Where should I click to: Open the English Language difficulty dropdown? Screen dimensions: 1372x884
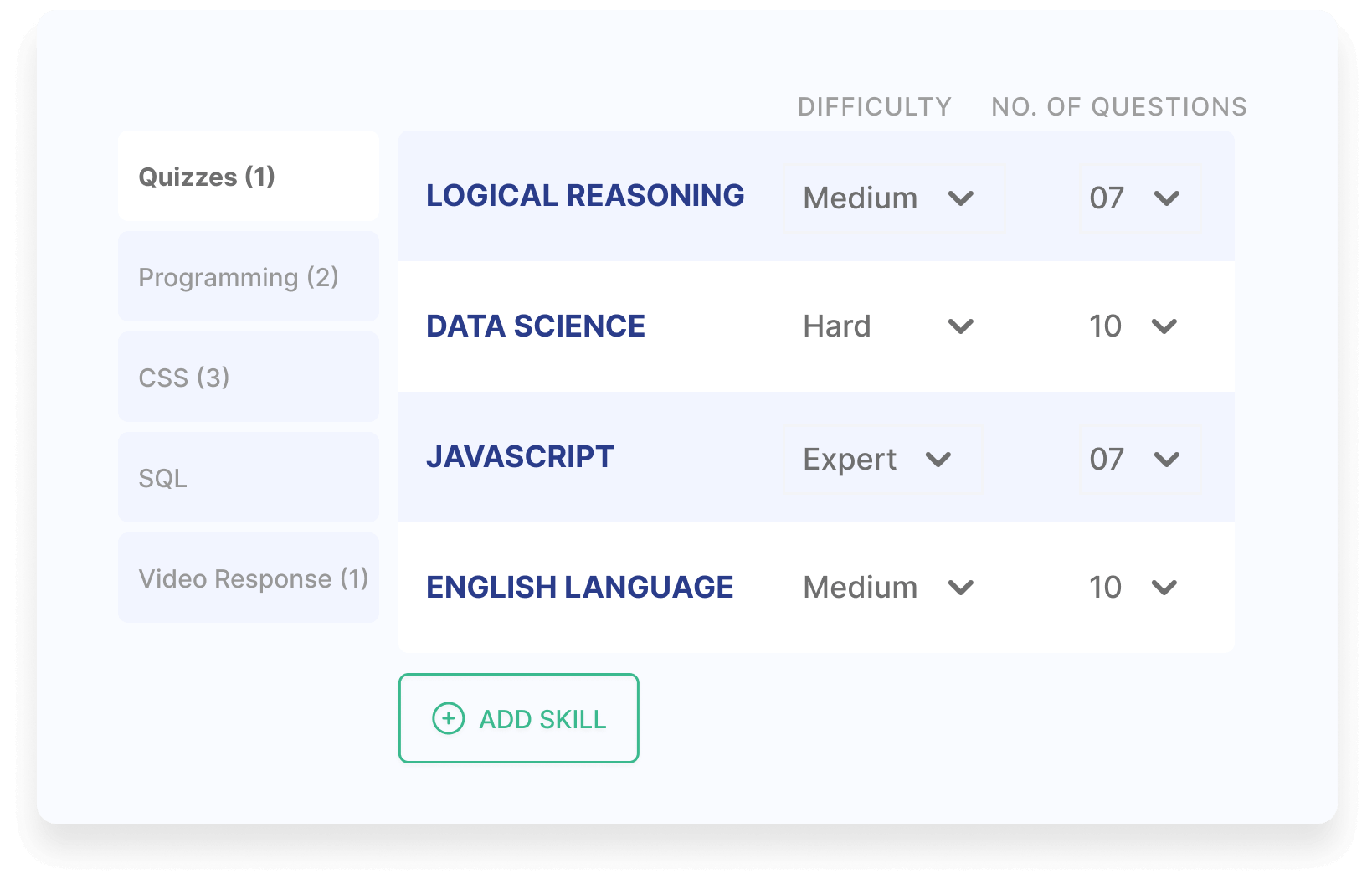(x=889, y=587)
